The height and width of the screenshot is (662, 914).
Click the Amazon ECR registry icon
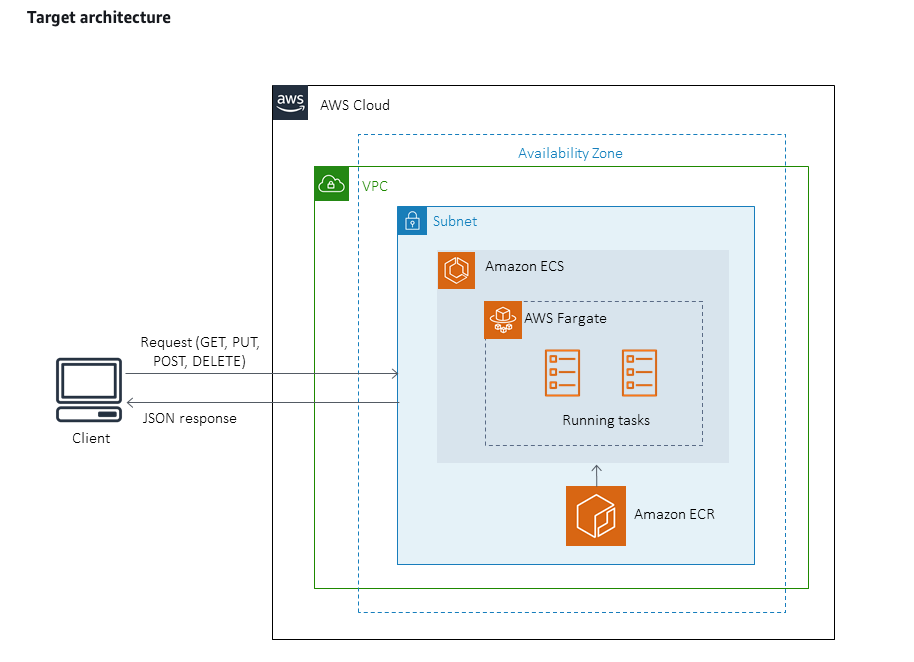pyautogui.click(x=596, y=516)
